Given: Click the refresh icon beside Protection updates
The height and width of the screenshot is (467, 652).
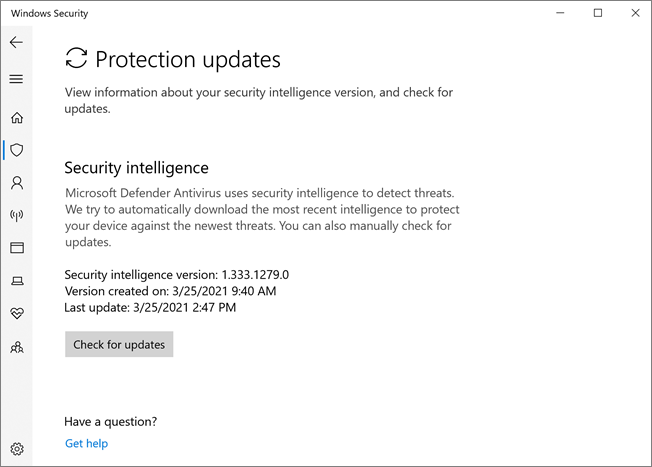Looking at the screenshot, I should coord(76,59).
